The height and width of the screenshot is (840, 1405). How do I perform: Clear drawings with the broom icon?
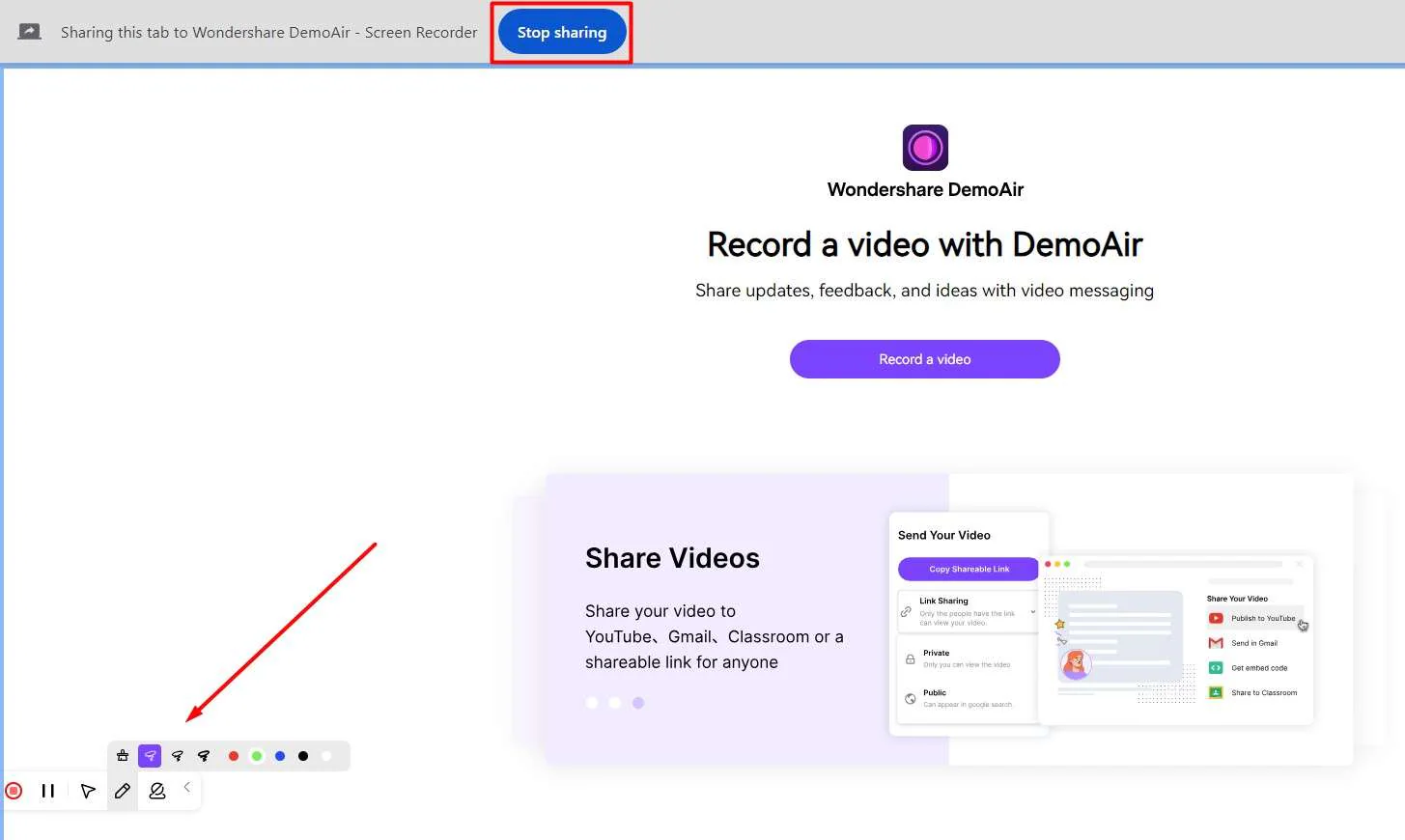coord(123,756)
